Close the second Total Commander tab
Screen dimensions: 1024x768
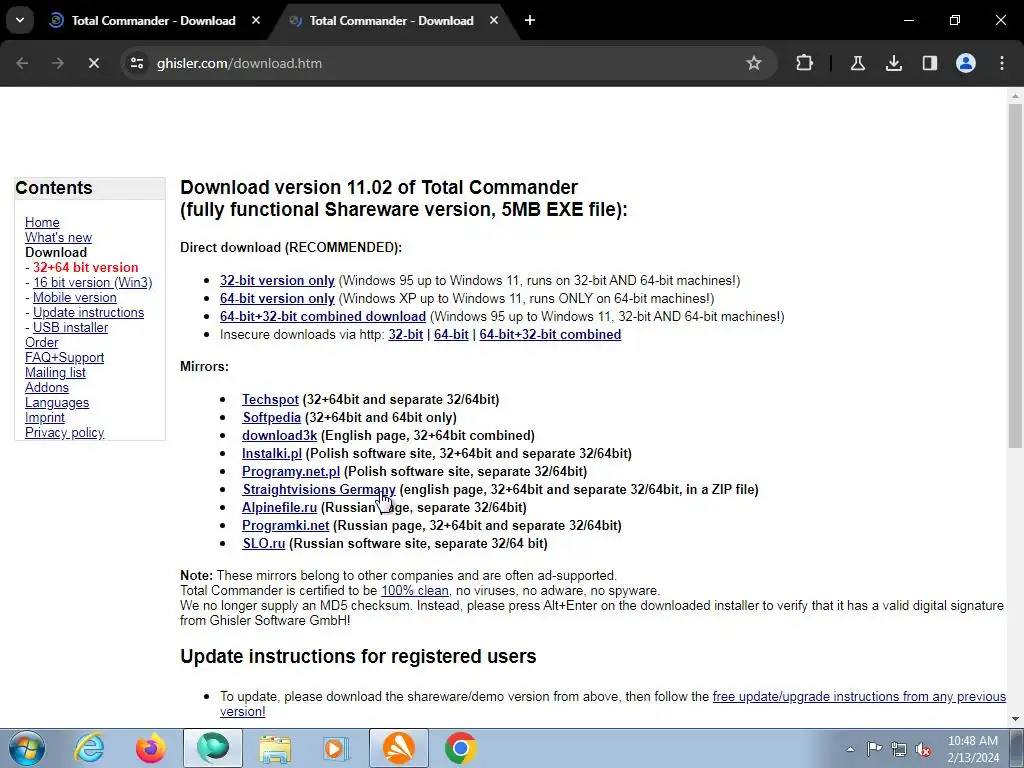tap(494, 20)
